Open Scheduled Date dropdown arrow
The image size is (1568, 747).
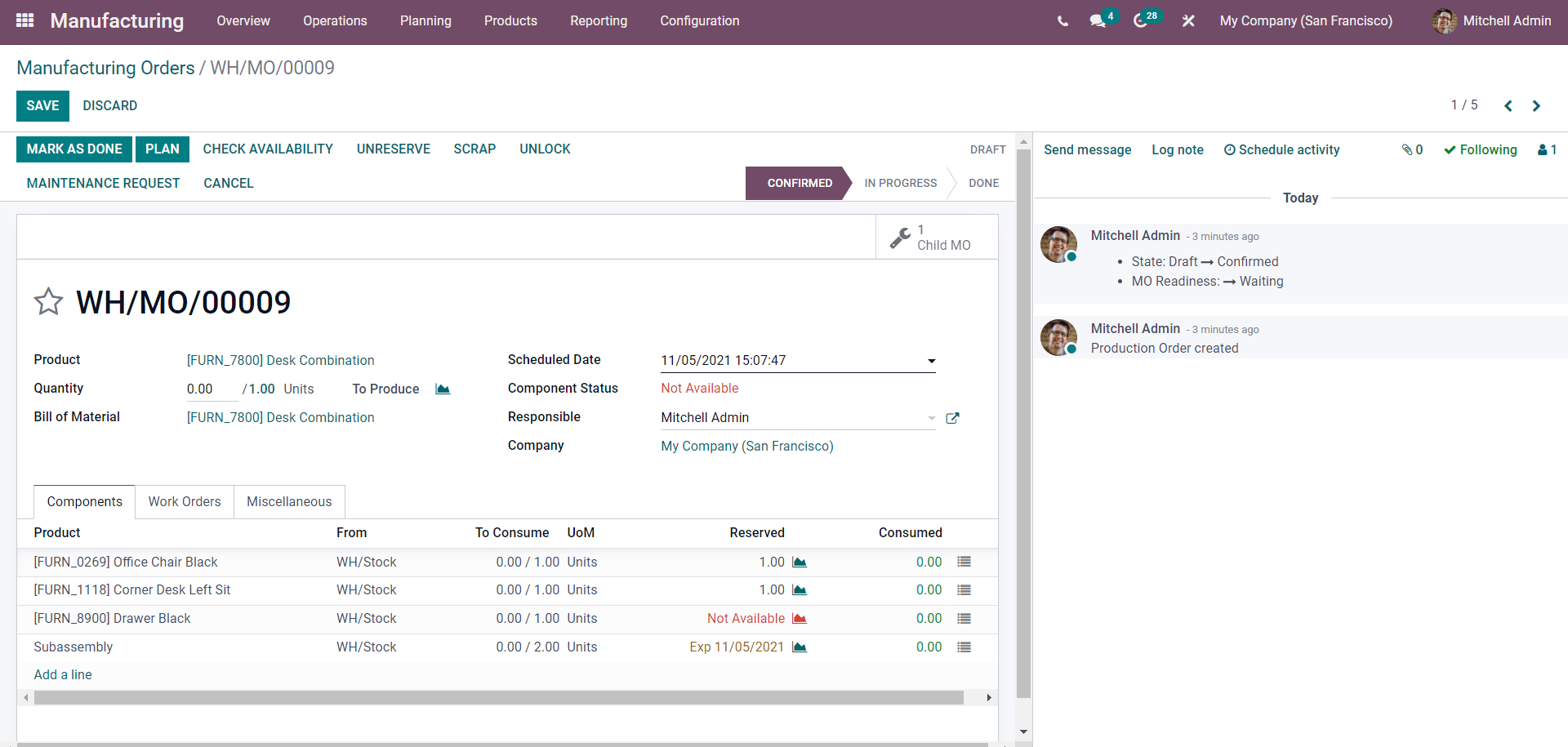(x=931, y=361)
